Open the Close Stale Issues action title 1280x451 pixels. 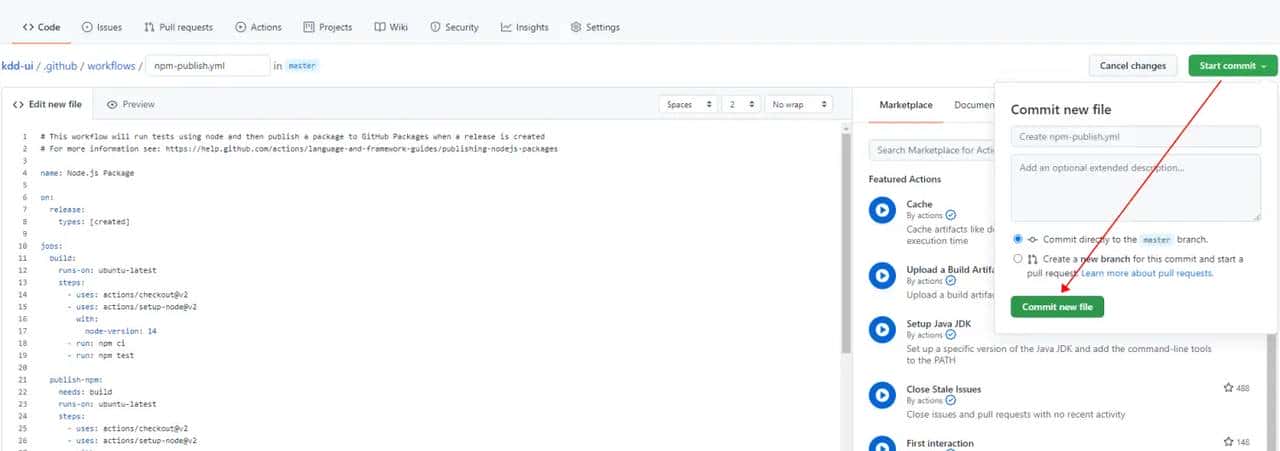pos(943,389)
